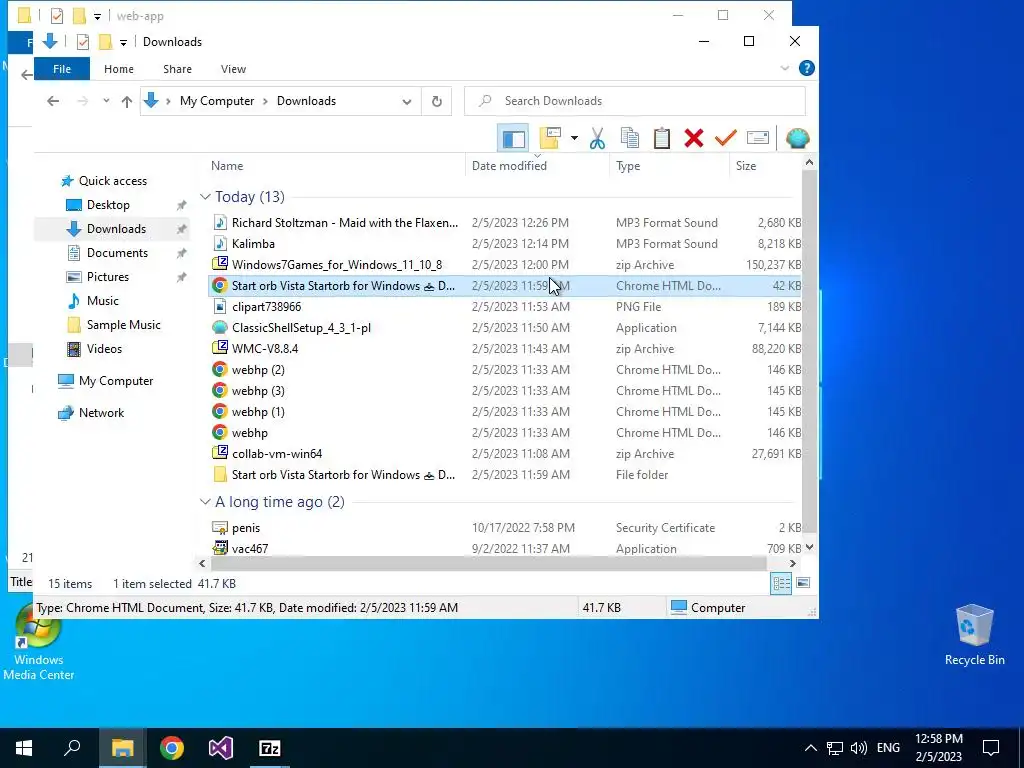
Task: Open Recycle Bin on desktop
Action: pos(974,635)
